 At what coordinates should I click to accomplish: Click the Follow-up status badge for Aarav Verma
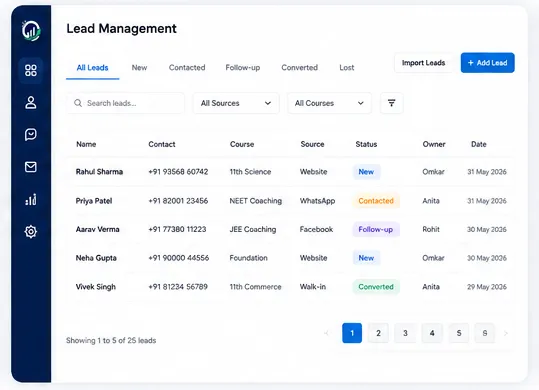(376, 230)
